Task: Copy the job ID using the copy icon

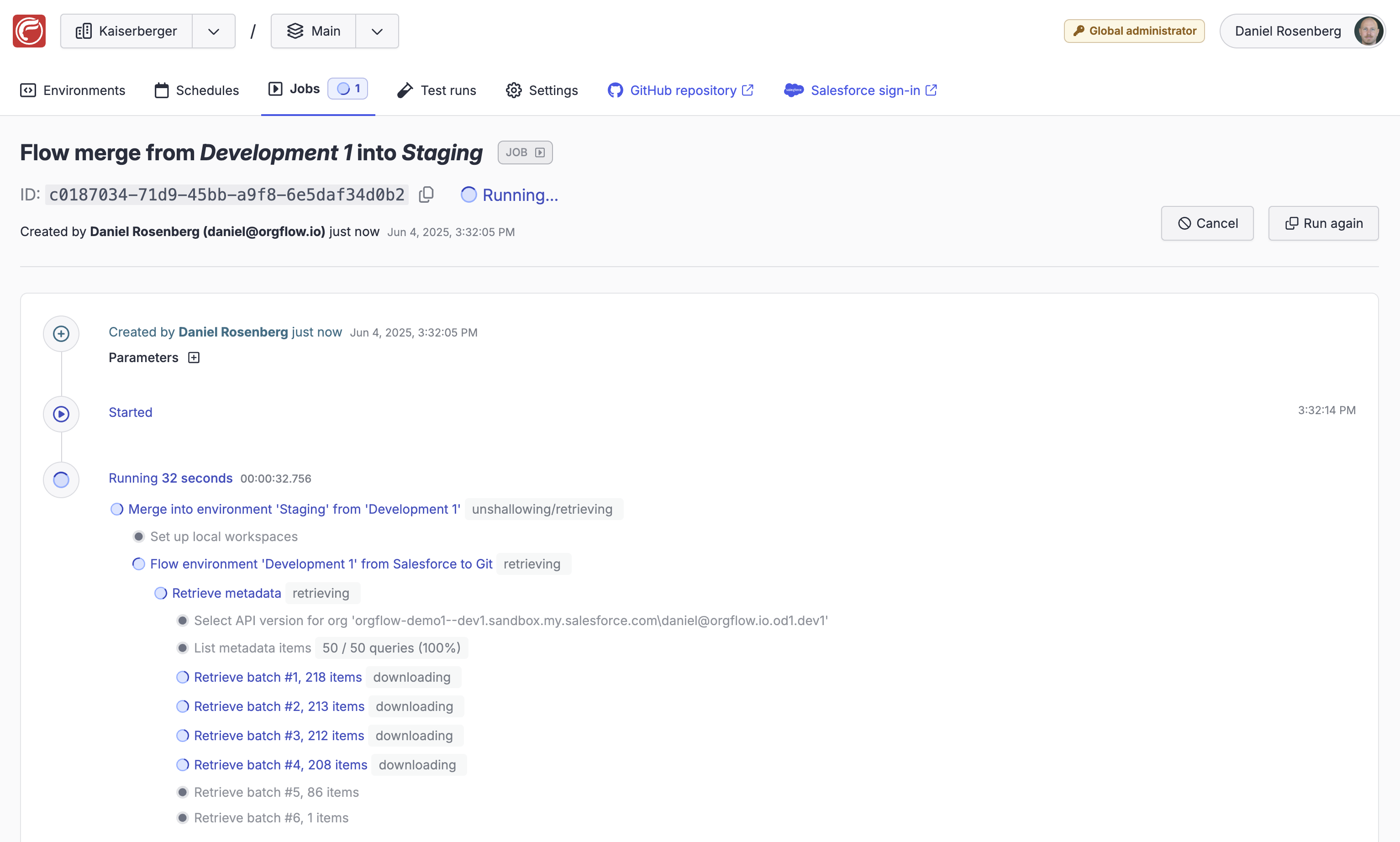Action: coord(426,194)
